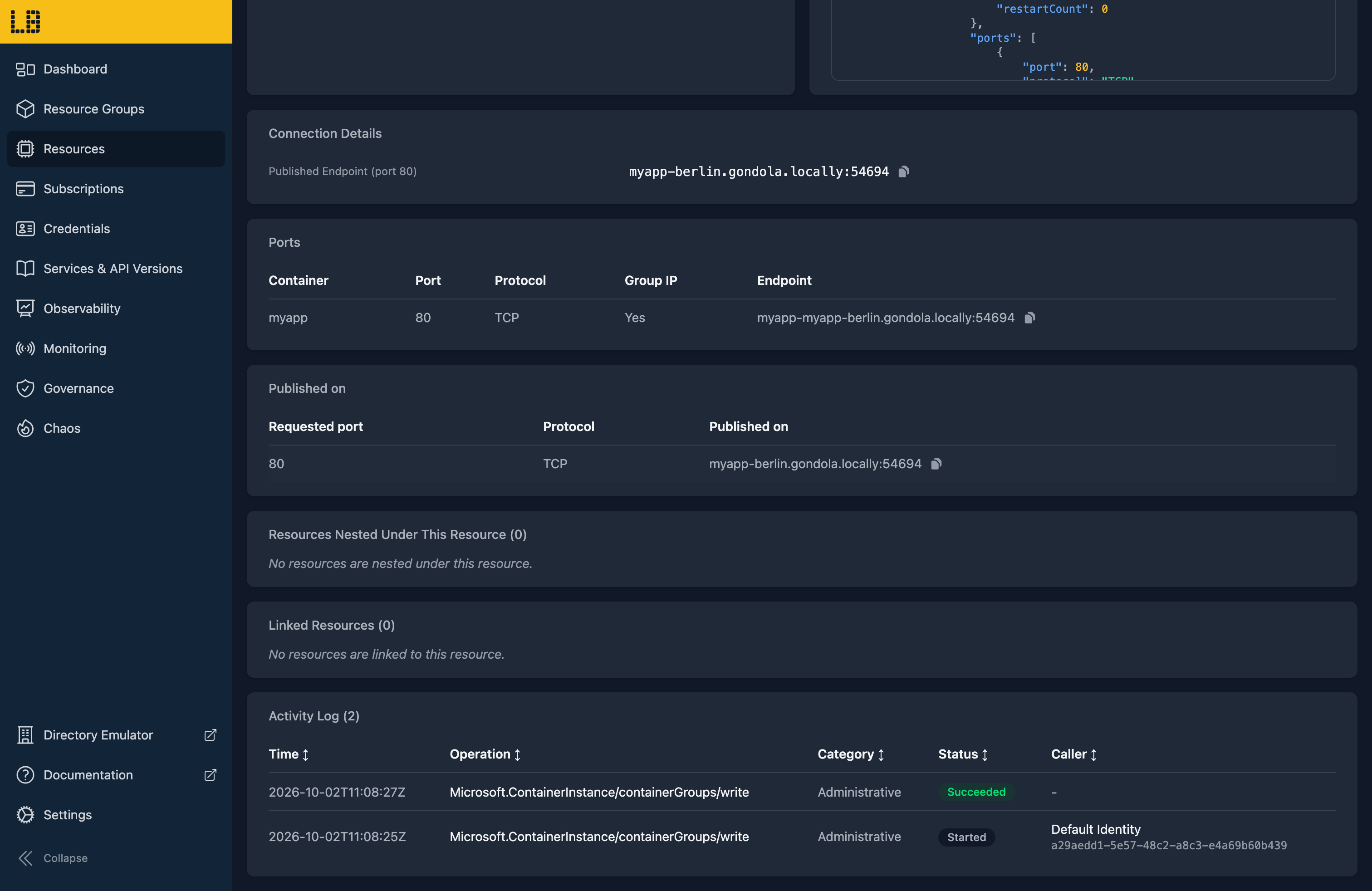
Task: Click the Chaos flame icon
Action: (25, 428)
